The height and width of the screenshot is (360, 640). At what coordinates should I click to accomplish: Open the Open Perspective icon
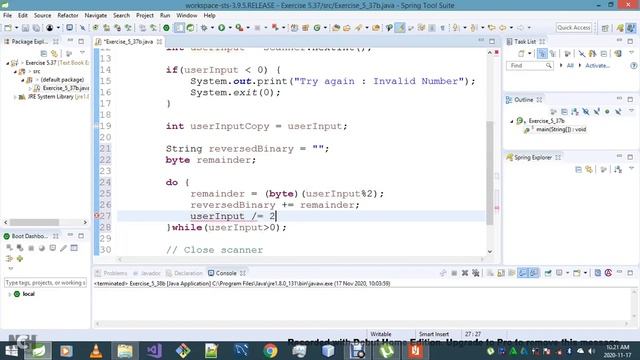click(605, 28)
